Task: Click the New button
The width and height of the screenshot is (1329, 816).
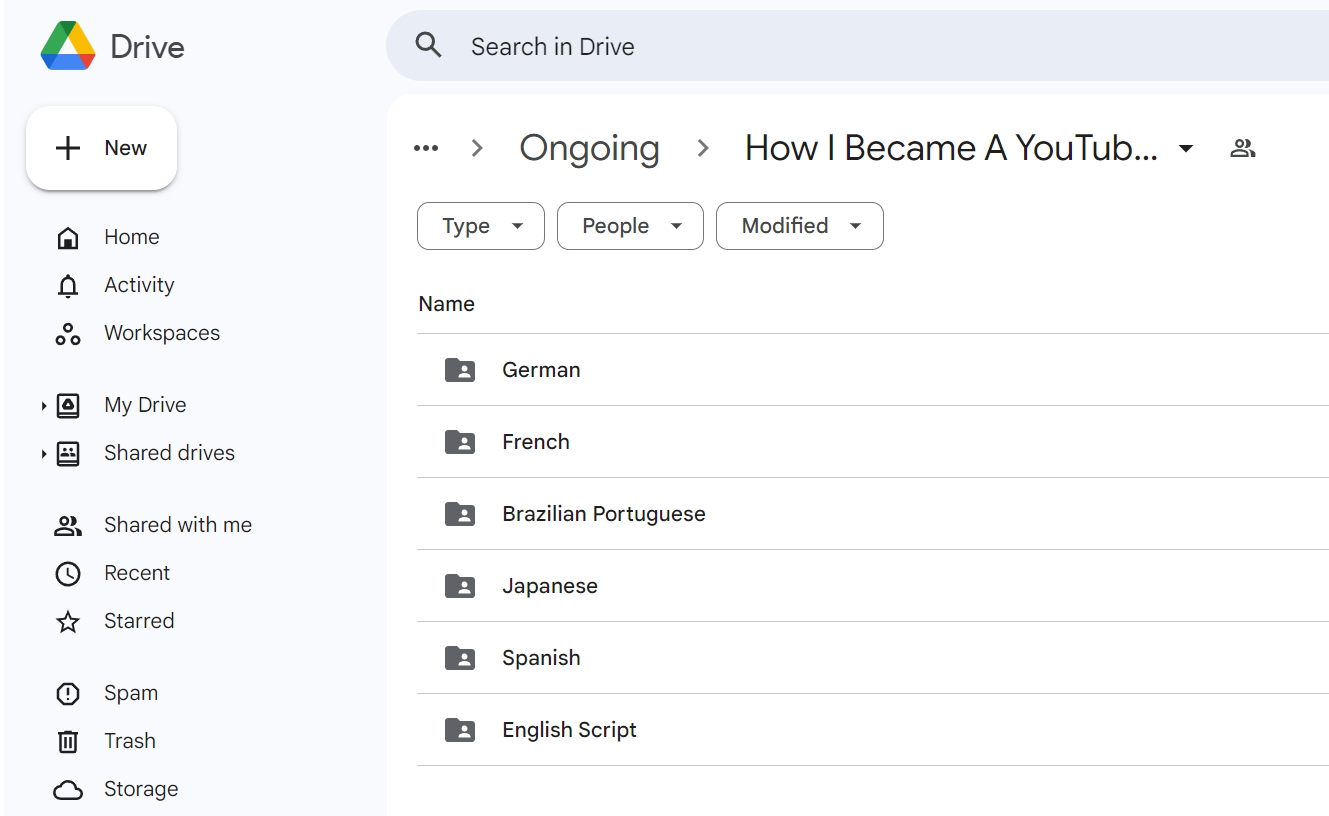Action: (102, 148)
